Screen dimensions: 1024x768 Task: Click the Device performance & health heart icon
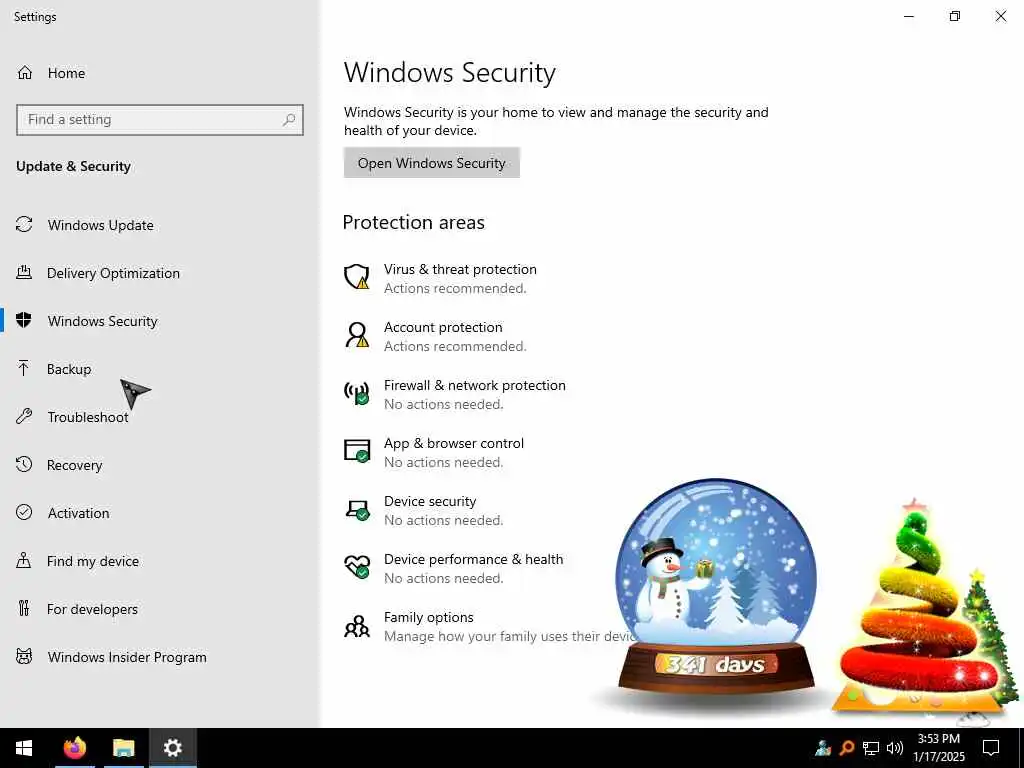click(x=357, y=567)
